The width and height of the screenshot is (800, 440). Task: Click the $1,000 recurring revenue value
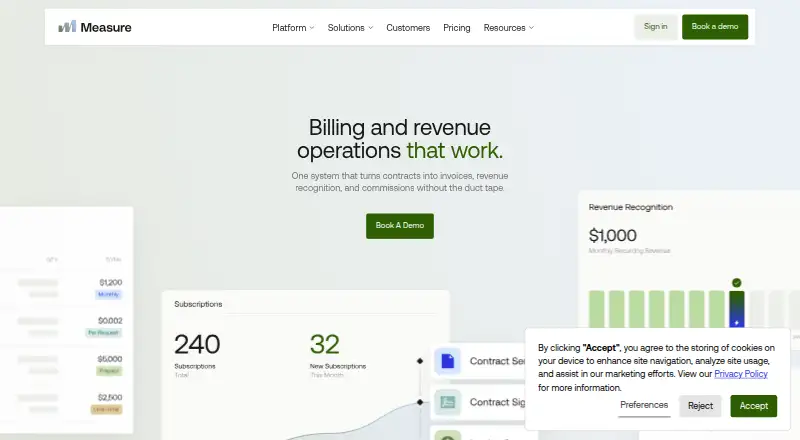(x=612, y=235)
